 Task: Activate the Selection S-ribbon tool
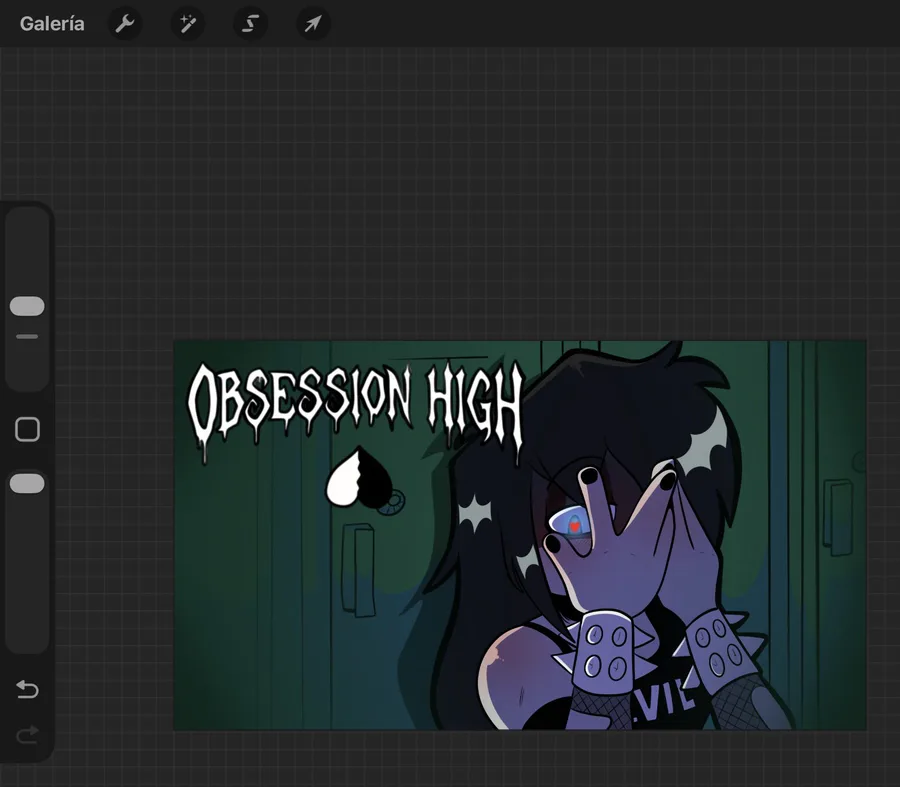pos(250,24)
